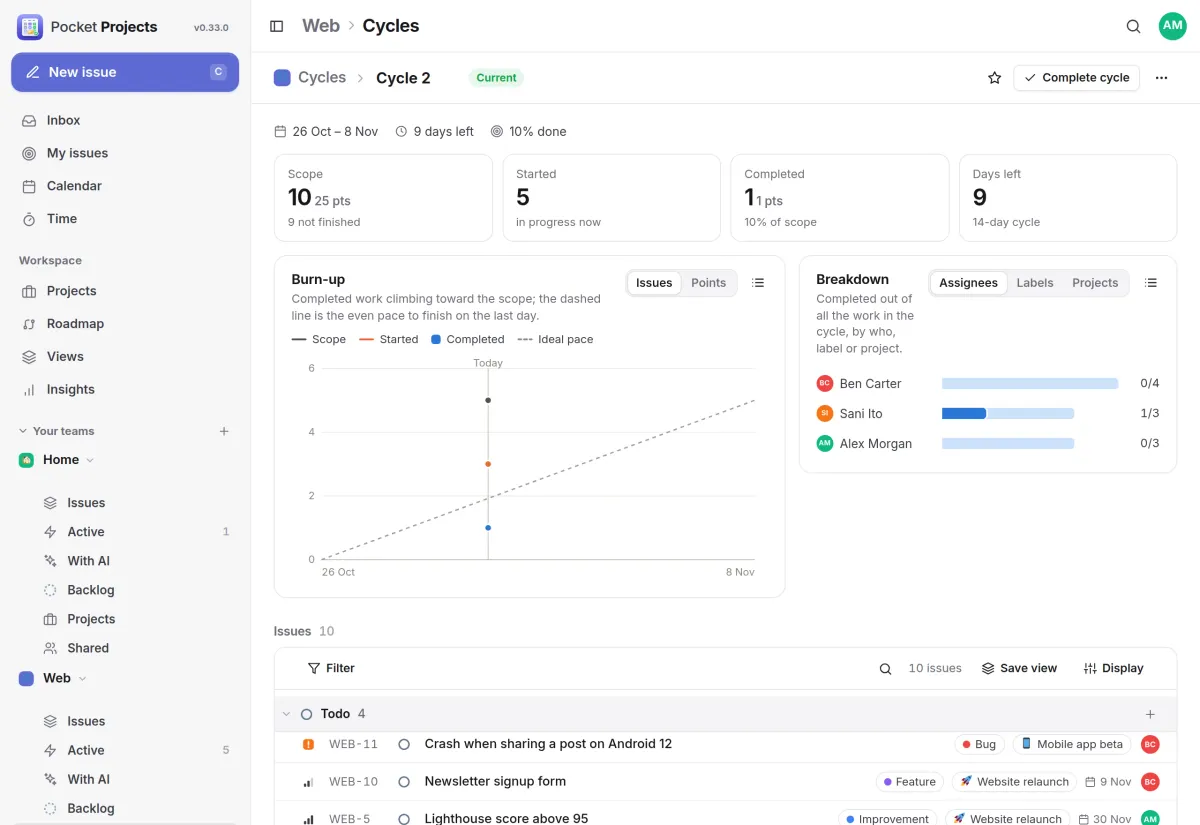Add issue to Todo group
1200x825 pixels.
1150,714
